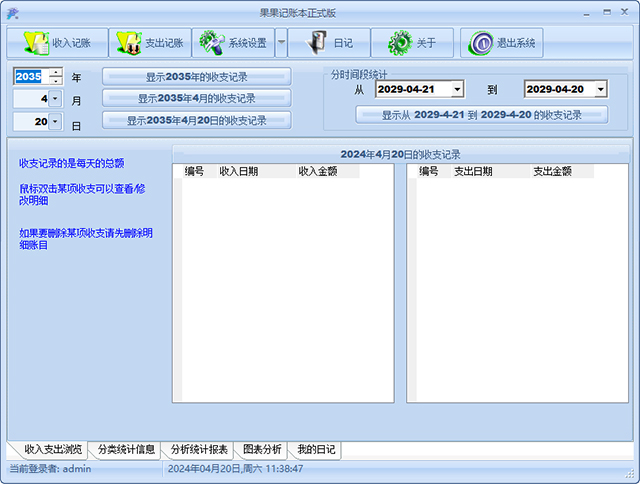
Task: Click the date range 显示从...到...的收支记录 button
Action: click(482, 115)
